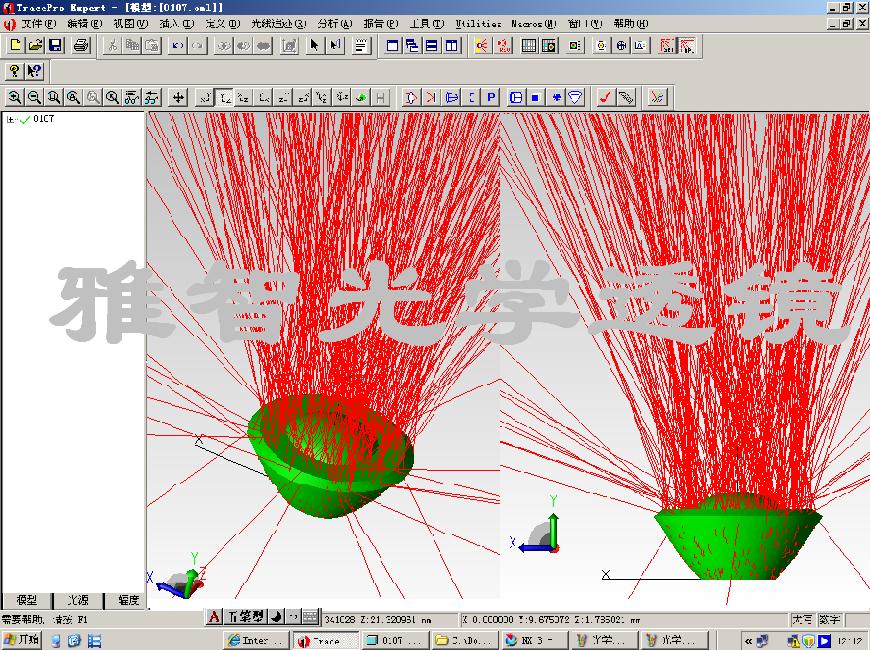Click the arrow selection pointer tool

point(314,45)
